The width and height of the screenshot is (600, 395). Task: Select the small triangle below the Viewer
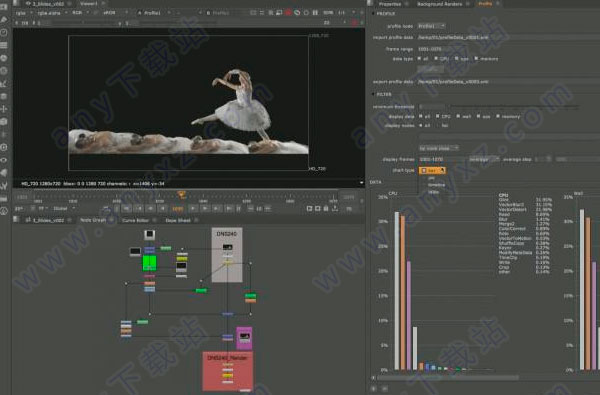(x=361, y=183)
